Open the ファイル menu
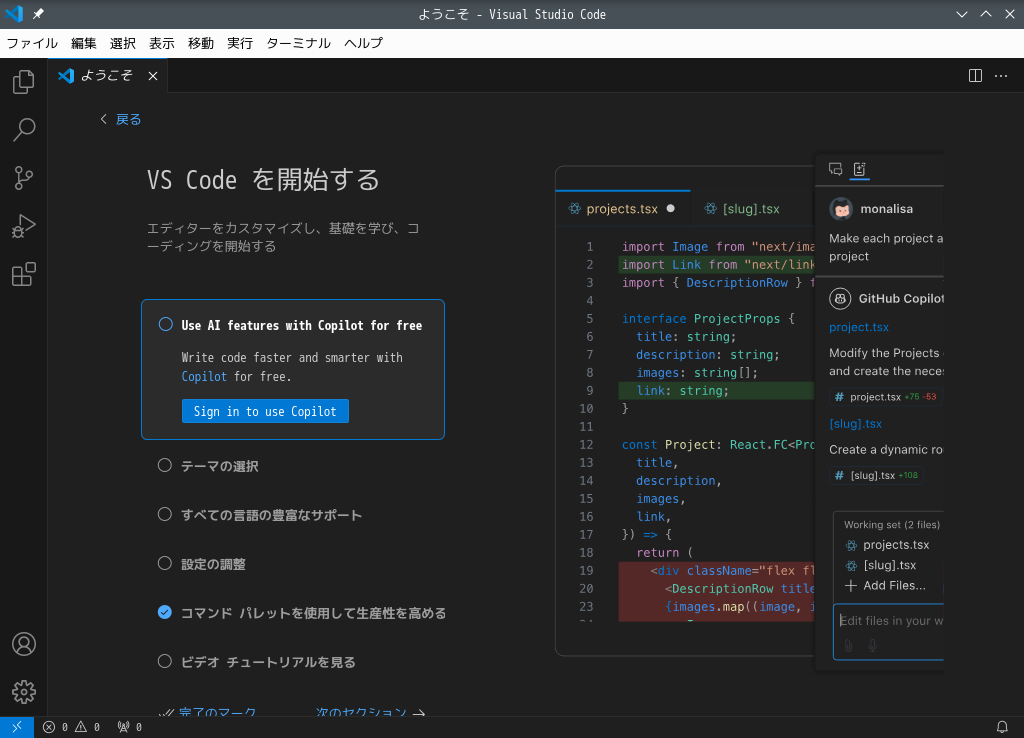This screenshot has height=738, width=1024. click(x=32, y=43)
